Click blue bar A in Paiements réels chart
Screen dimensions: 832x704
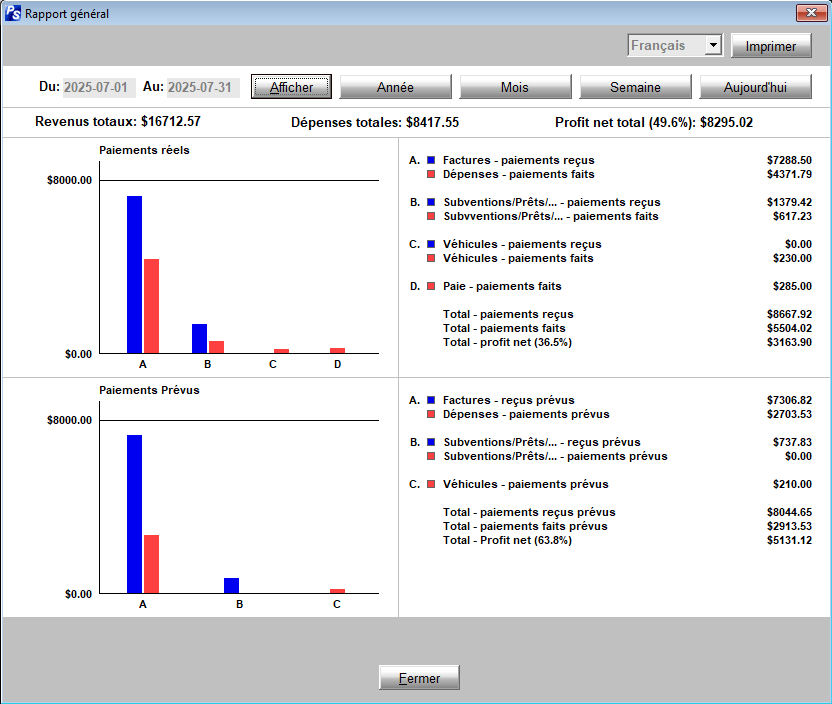134,274
